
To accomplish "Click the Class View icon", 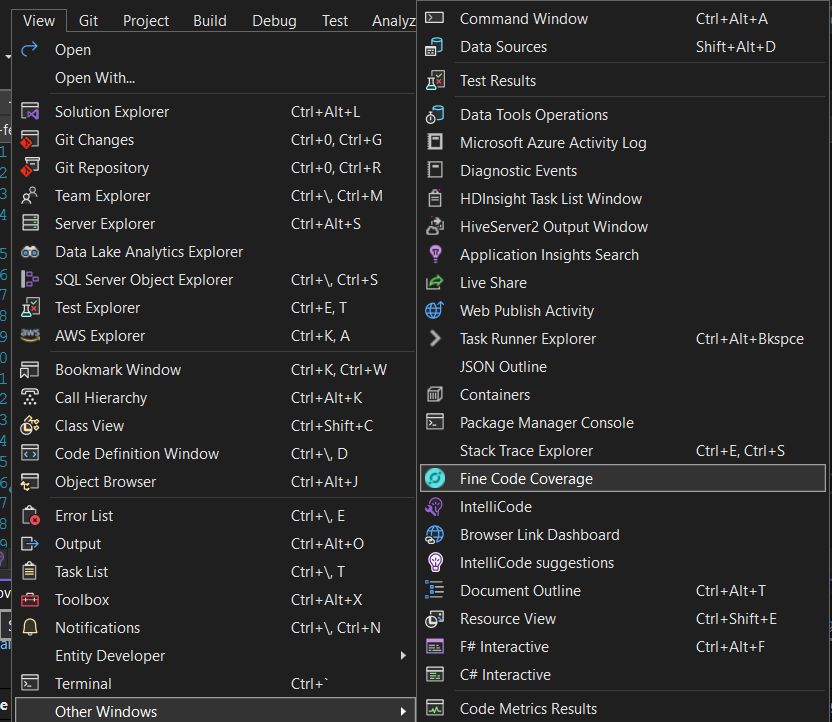I will (30, 425).
